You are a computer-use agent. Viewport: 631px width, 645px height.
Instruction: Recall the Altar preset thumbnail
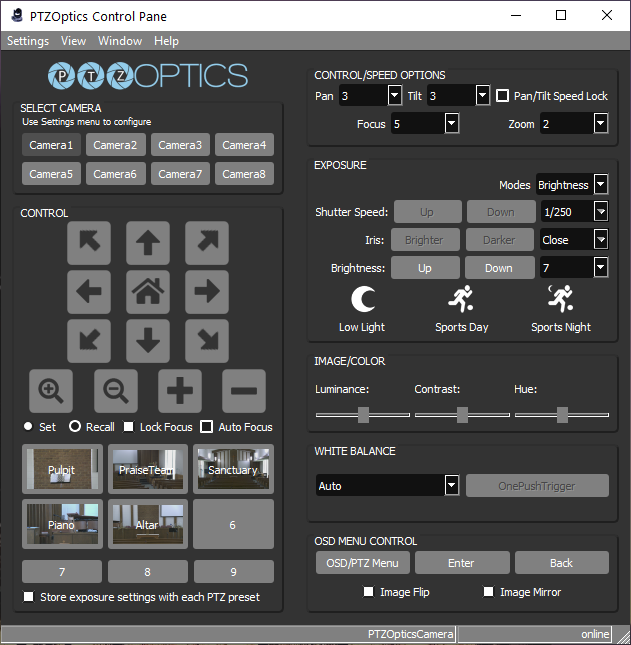pyautogui.click(x=148, y=524)
